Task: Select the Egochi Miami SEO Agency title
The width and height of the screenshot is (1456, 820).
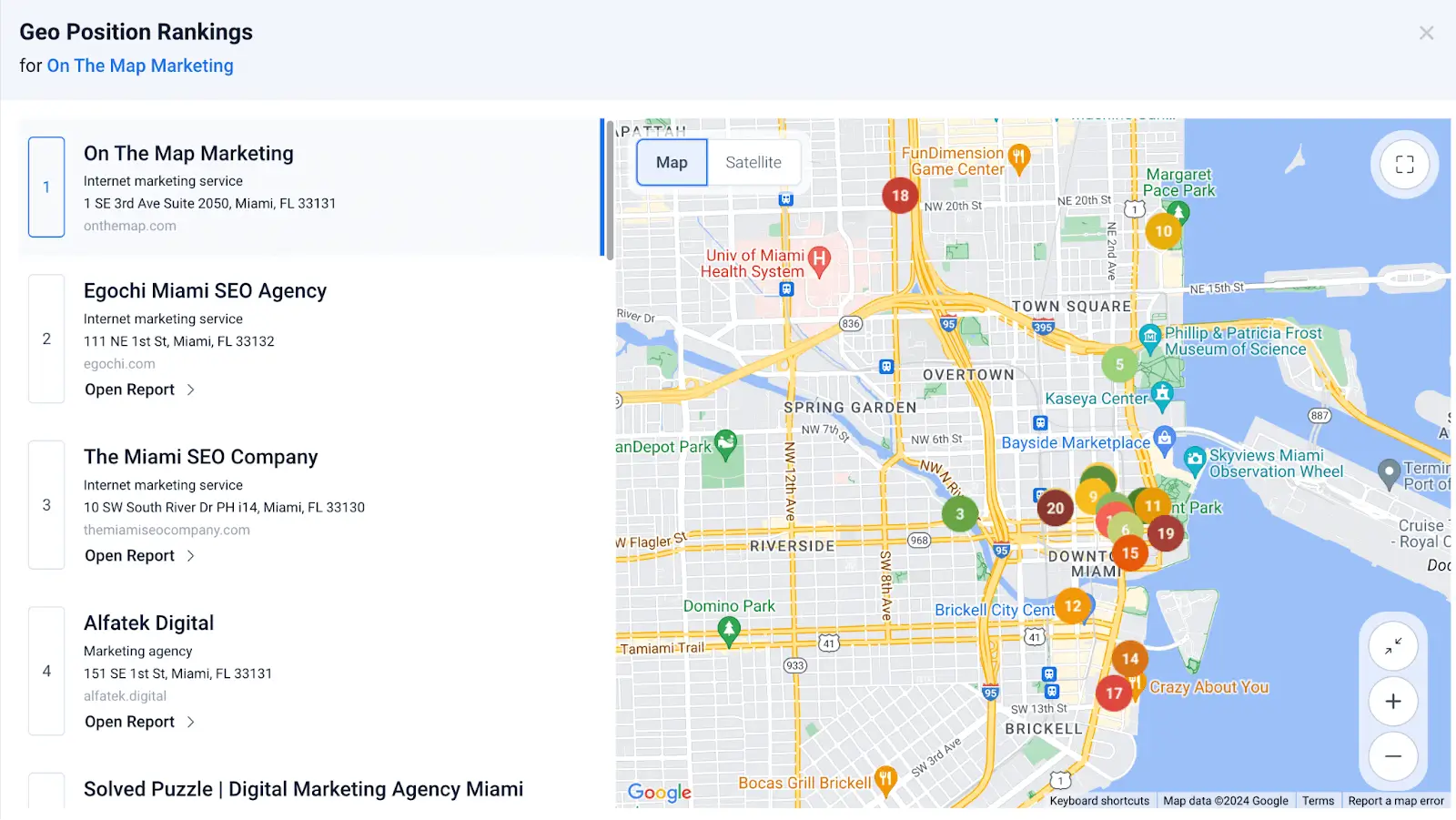Action: point(205,291)
